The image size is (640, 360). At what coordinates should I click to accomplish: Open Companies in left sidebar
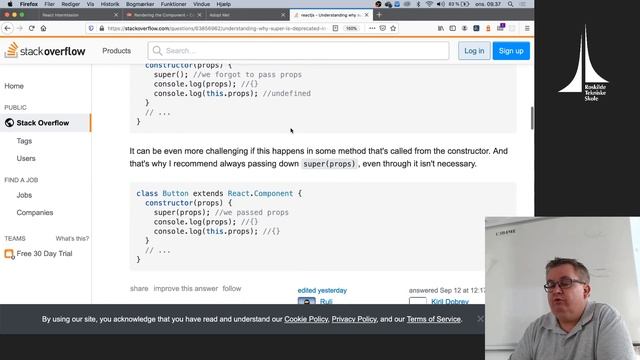pyautogui.click(x=35, y=213)
